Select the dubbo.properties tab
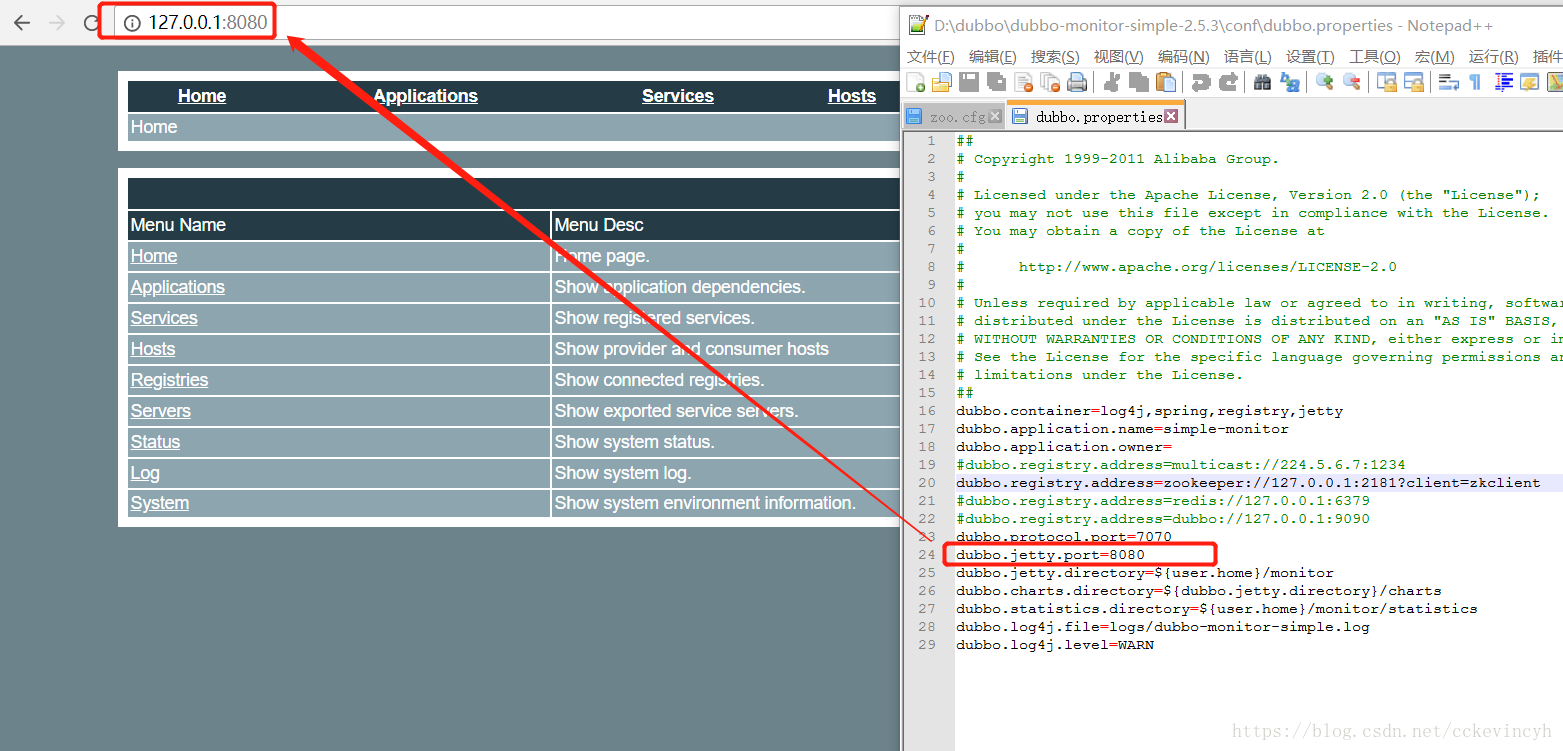Viewport: 1563px width, 751px height. click(1098, 117)
